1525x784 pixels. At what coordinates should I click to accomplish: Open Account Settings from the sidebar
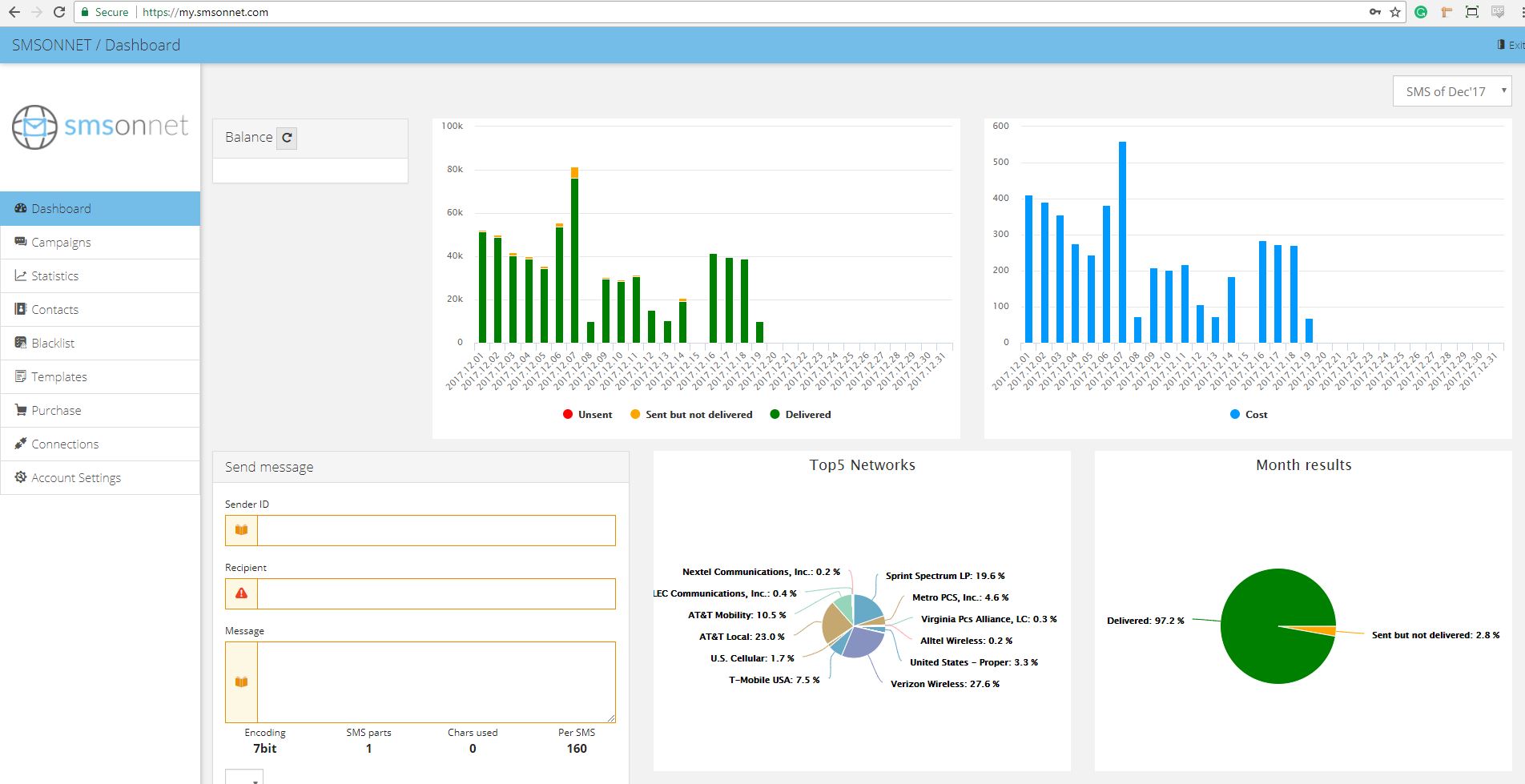click(76, 478)
